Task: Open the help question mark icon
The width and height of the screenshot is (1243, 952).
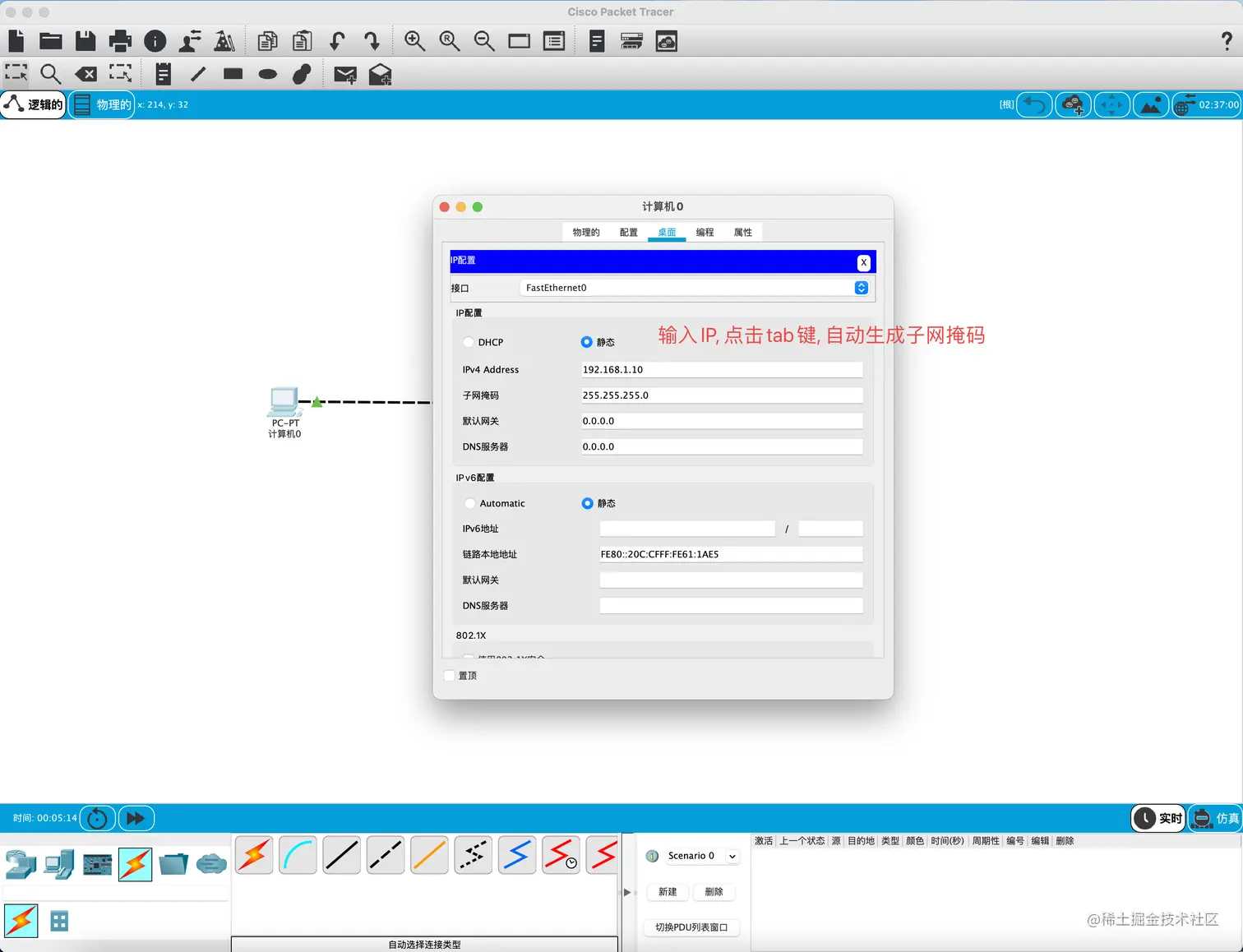Action: click(x=1227, y=40)
